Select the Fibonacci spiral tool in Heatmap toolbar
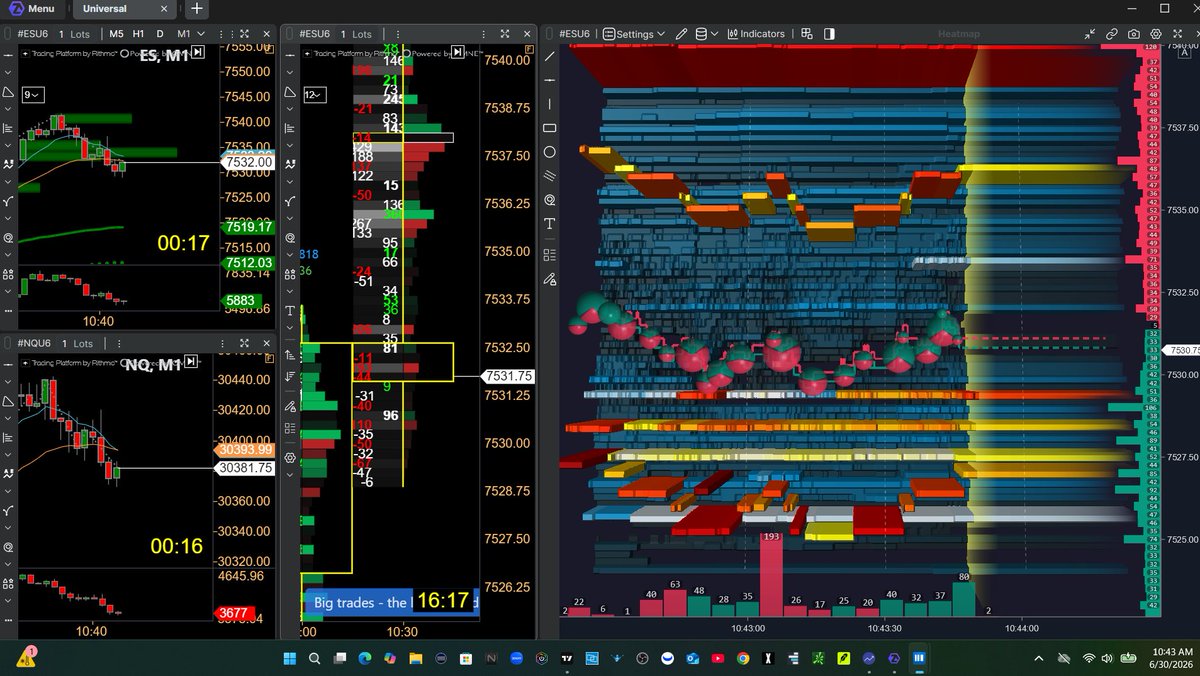 [x=549, y=199]
